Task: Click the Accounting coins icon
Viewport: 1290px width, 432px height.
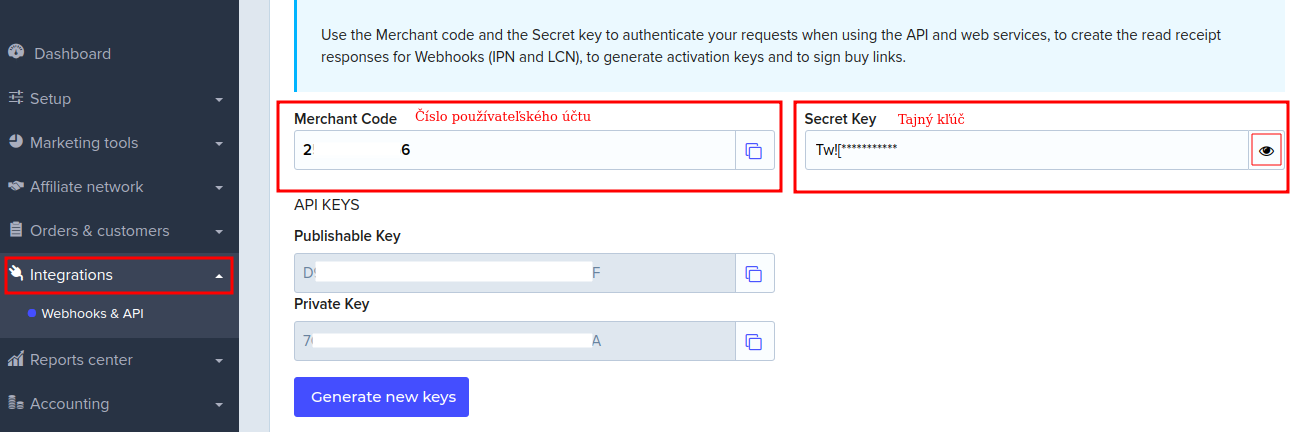Action: pos(16,403)
